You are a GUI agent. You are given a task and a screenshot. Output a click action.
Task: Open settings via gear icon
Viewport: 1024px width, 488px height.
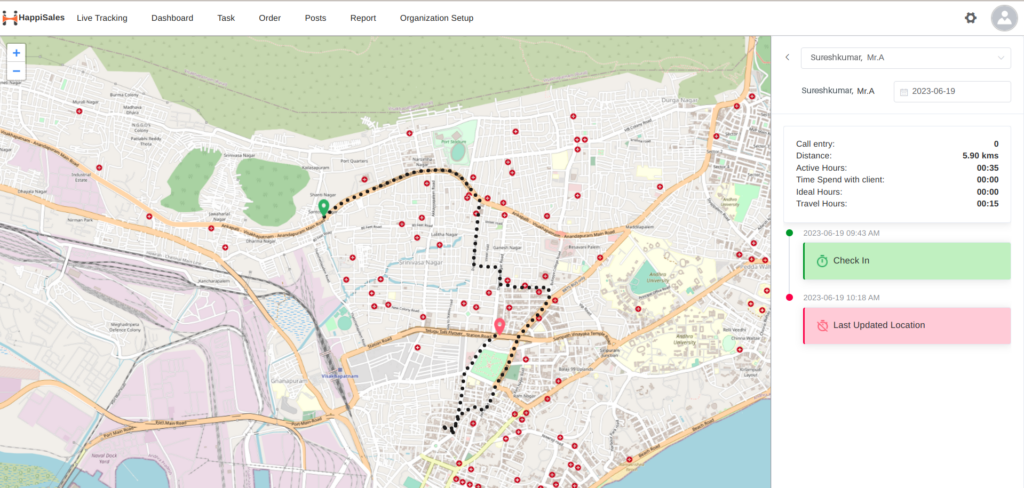(970, 18)
